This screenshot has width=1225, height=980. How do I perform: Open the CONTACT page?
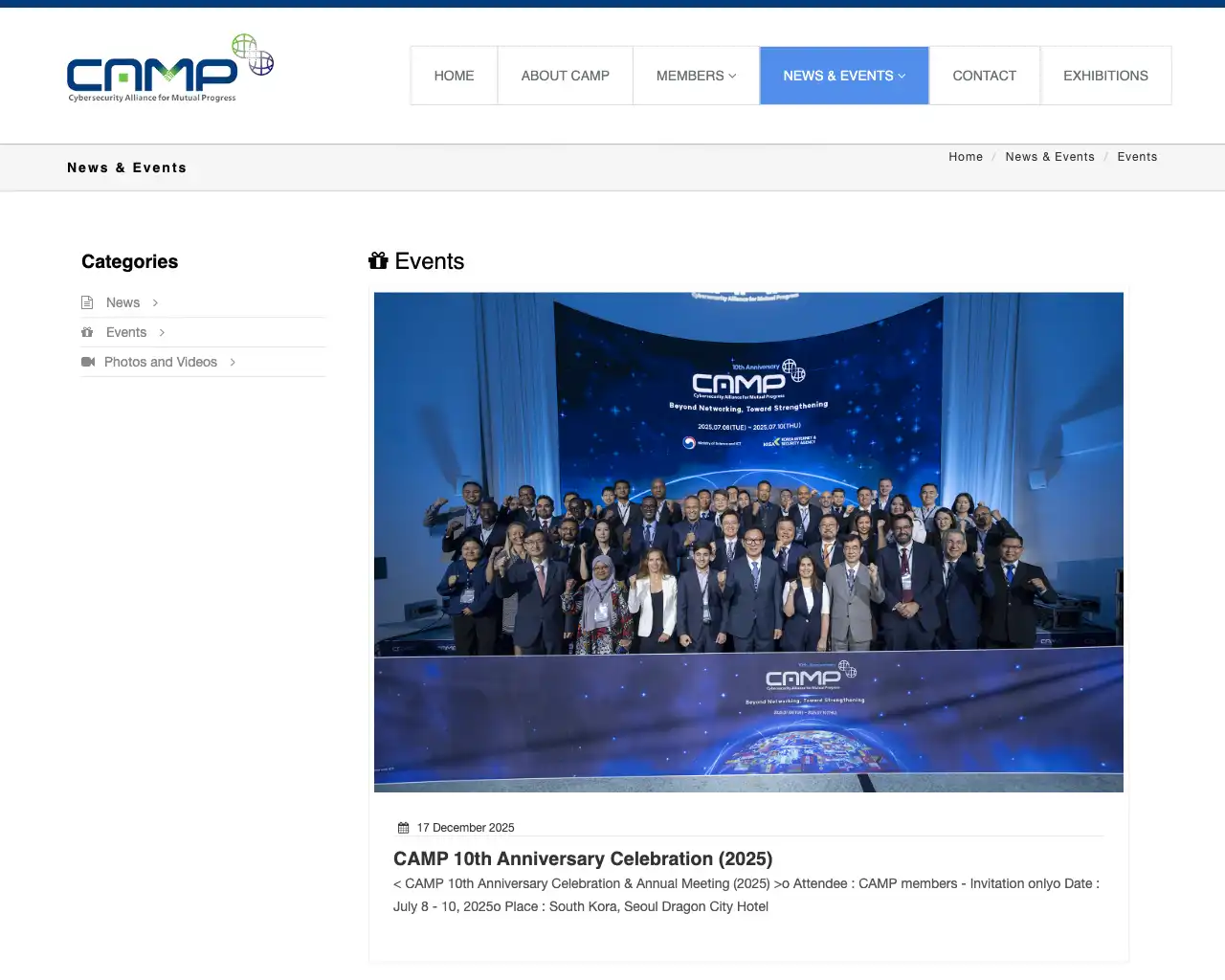coord(984,76)
